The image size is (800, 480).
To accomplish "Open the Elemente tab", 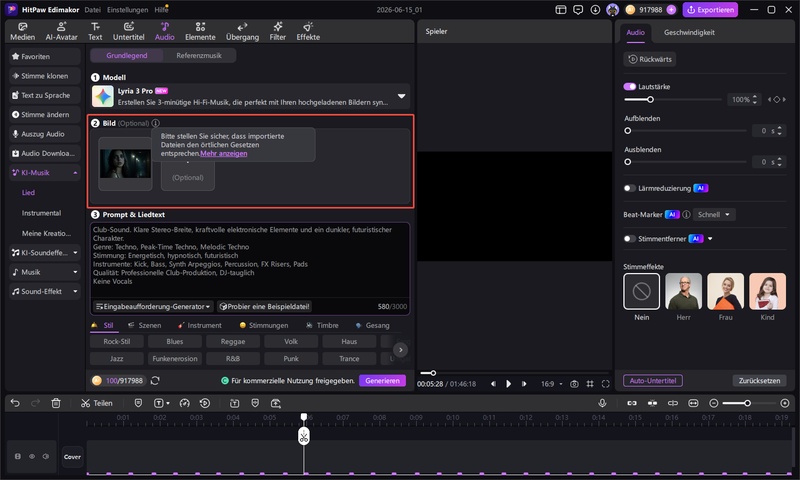I will 200,32.
